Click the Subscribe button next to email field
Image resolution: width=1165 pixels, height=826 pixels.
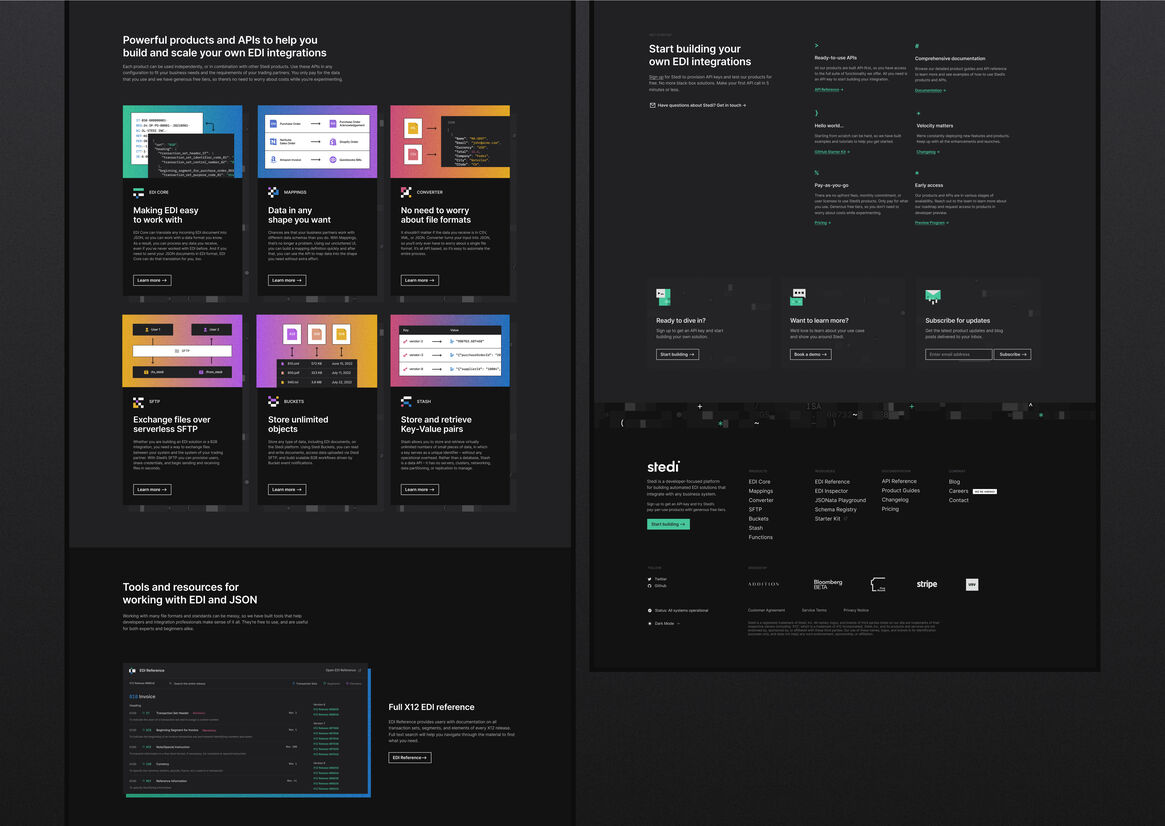point(1012,354)
